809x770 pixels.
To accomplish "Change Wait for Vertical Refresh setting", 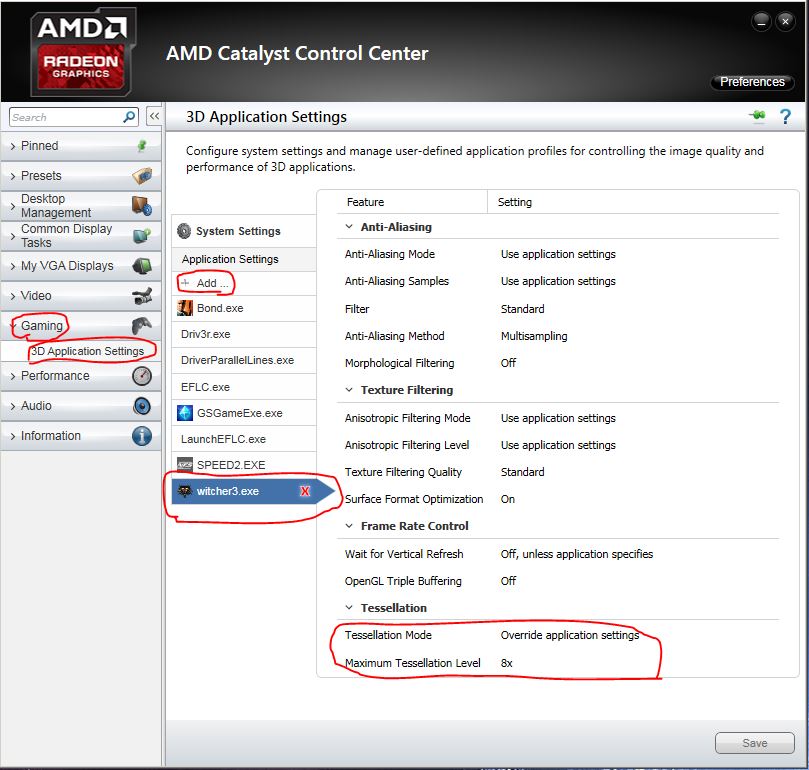I will pos(576,554).
